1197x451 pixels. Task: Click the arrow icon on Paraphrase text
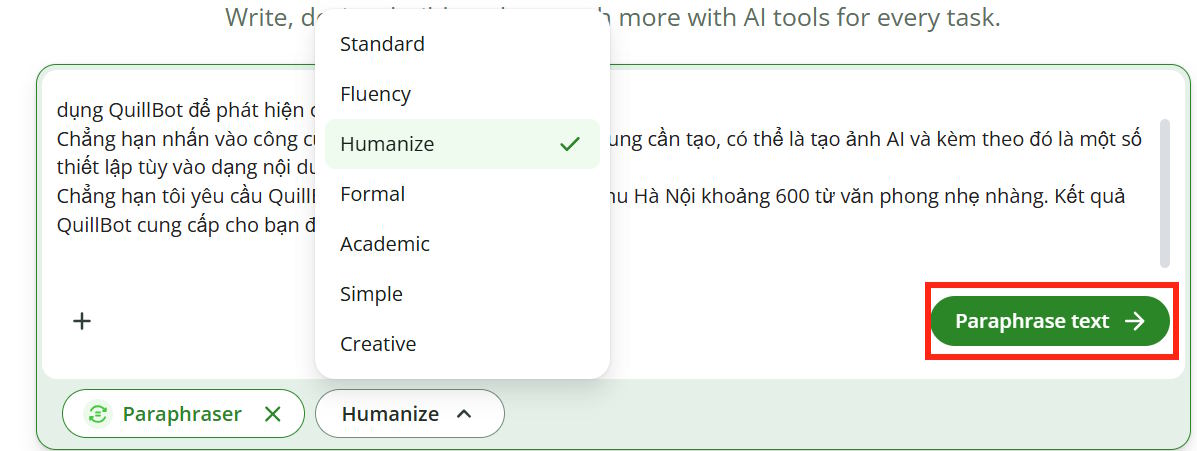click(x=1135, y=321)
